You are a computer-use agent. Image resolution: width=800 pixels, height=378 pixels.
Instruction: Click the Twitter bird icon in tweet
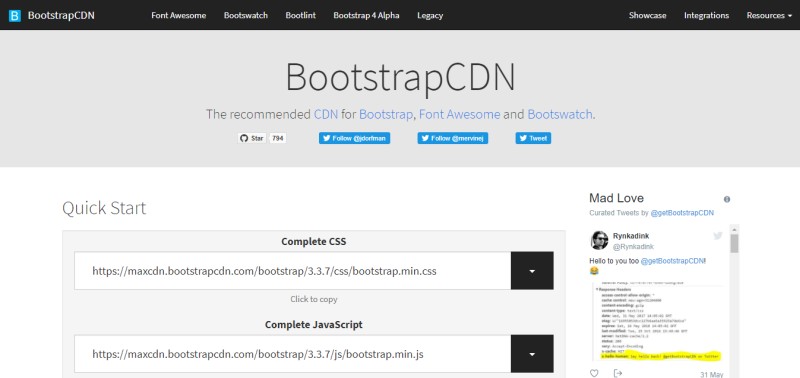pyautogui.click(x=718, y=236)
